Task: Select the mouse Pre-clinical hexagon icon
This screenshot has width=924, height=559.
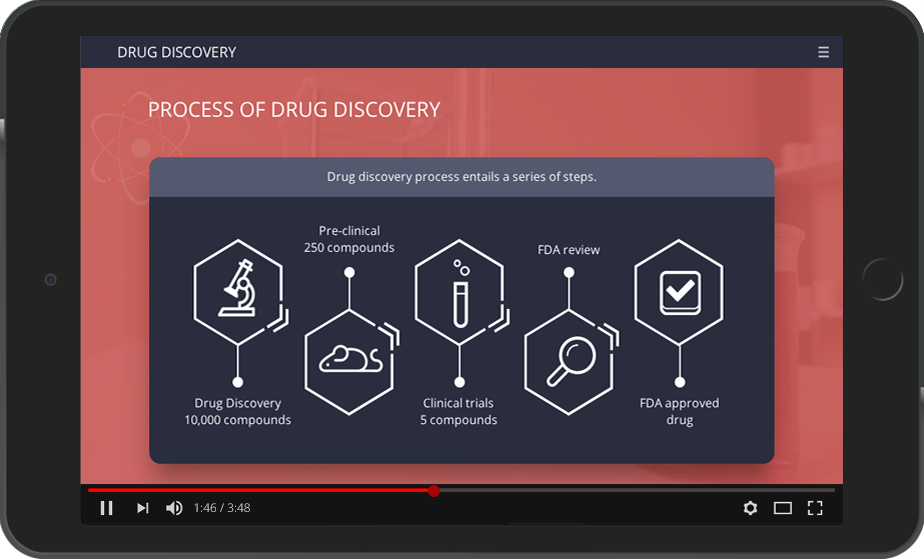Action: pyautogui.click(x=349, y=360)
